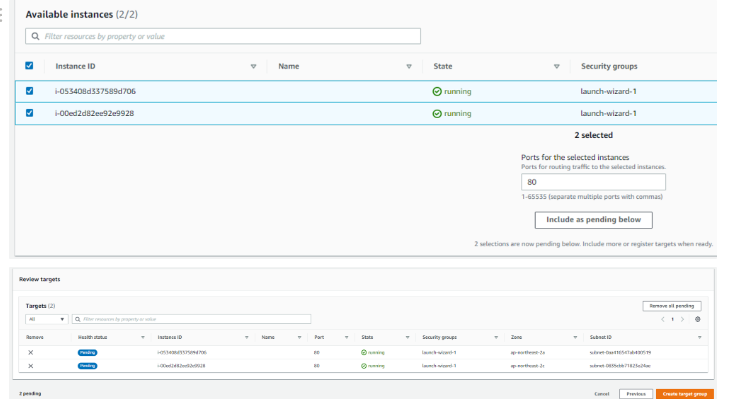Screen dimensions: 740x399
Task: Click the Cancel link
Action: [x=602, y=394]
